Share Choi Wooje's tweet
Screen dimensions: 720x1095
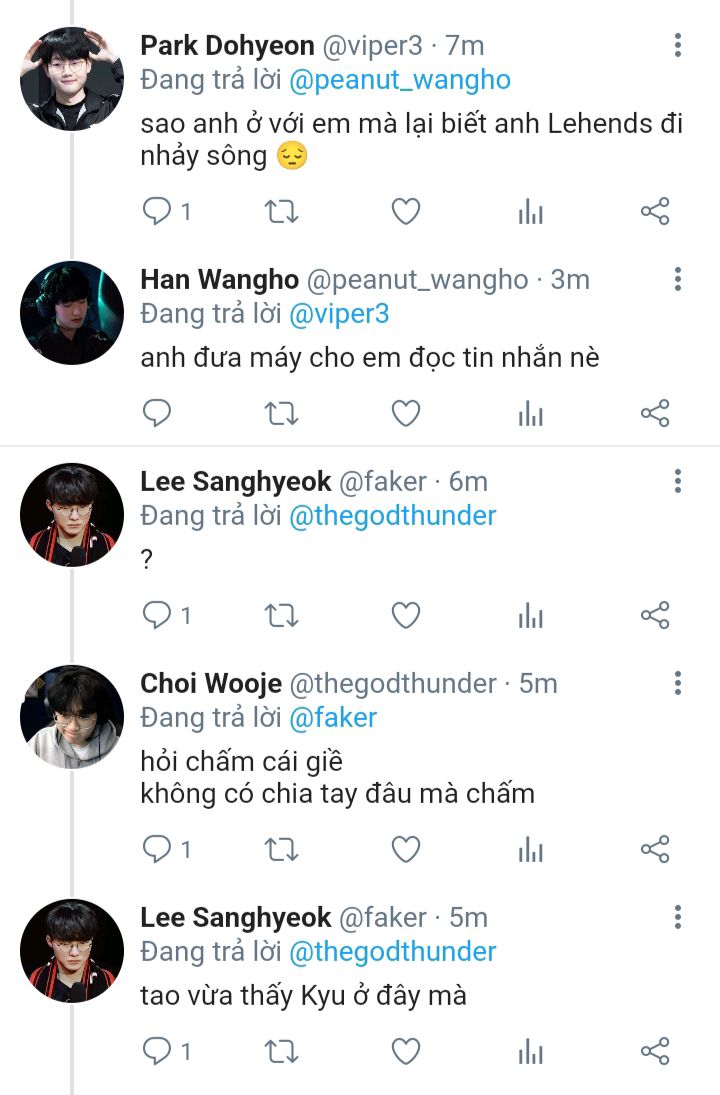pos(654,849)
